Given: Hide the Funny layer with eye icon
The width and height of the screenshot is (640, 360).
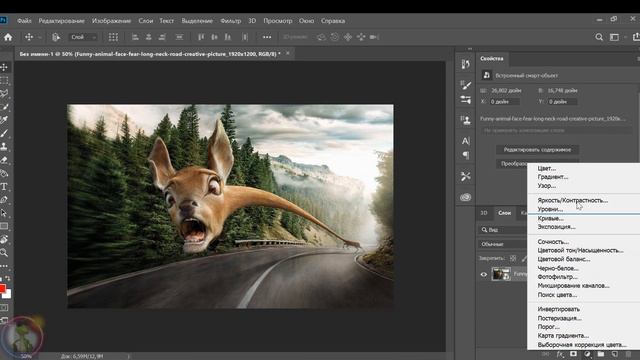Looking at the screenshot, I should pyautogui.click(x=484, y=274).
